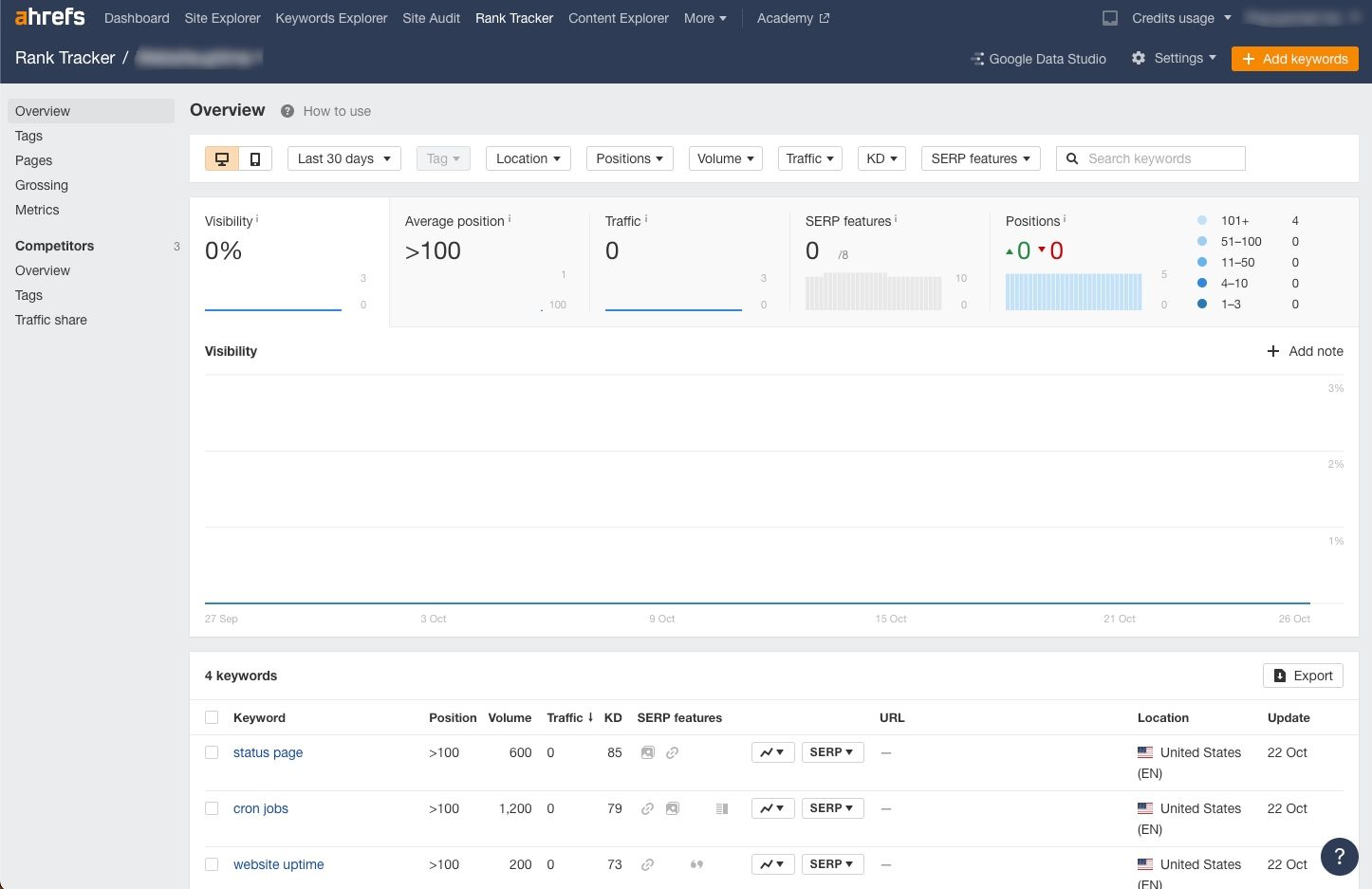This screenshot has width=1372, height=889.
Task: Click the Settings gear icon
Action: pyautogui.click(x=1139, y=58)
